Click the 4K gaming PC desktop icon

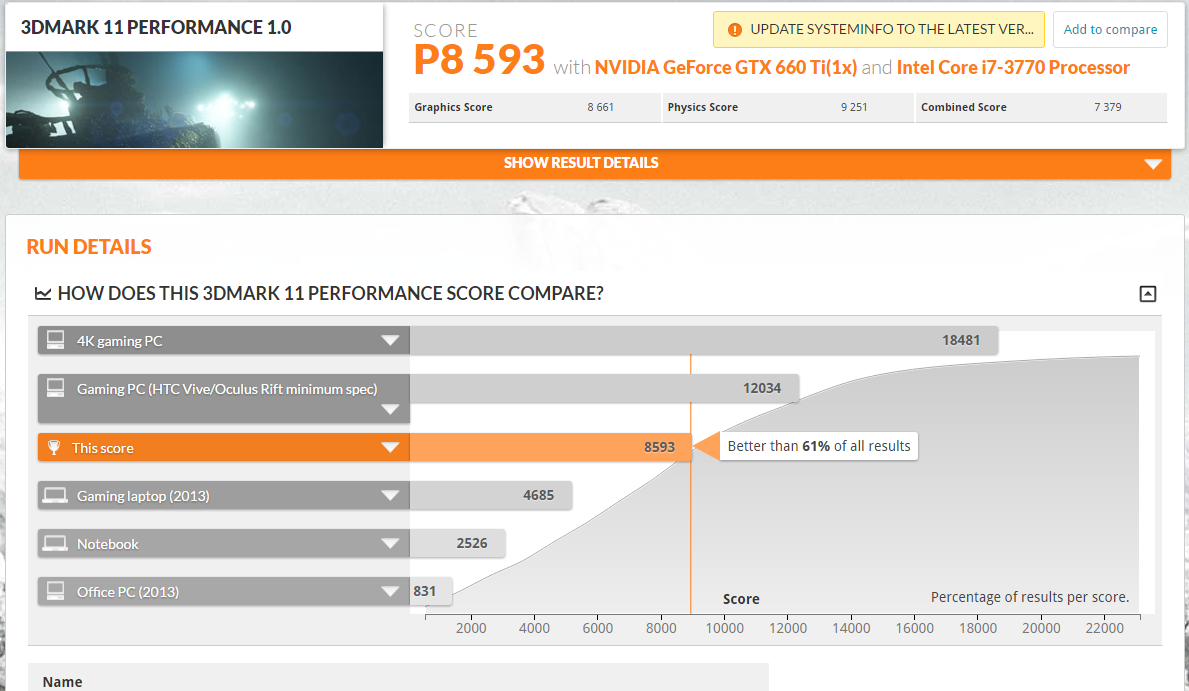coord(55,341)
